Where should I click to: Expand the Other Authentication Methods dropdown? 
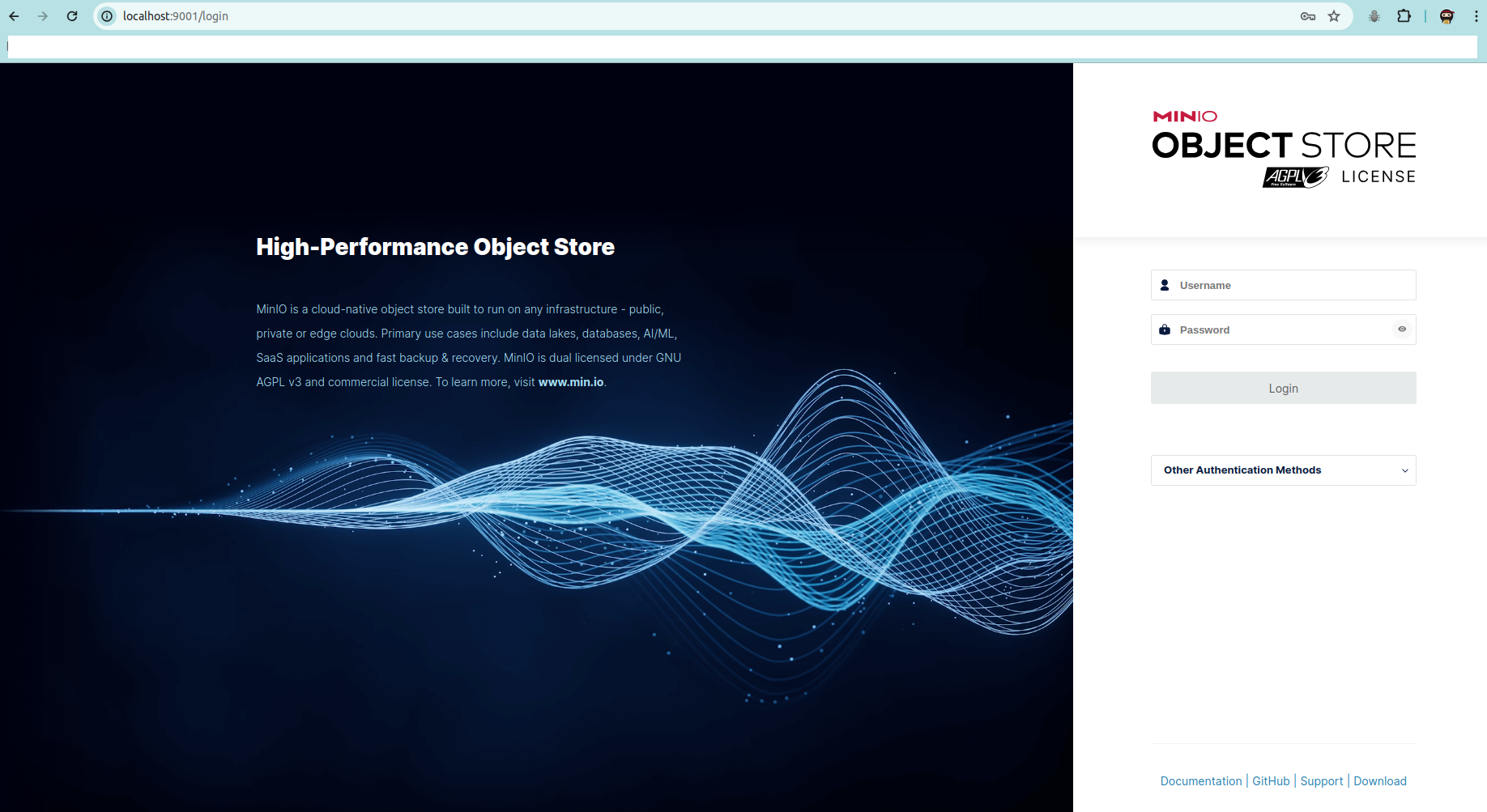pos(1284,470)
